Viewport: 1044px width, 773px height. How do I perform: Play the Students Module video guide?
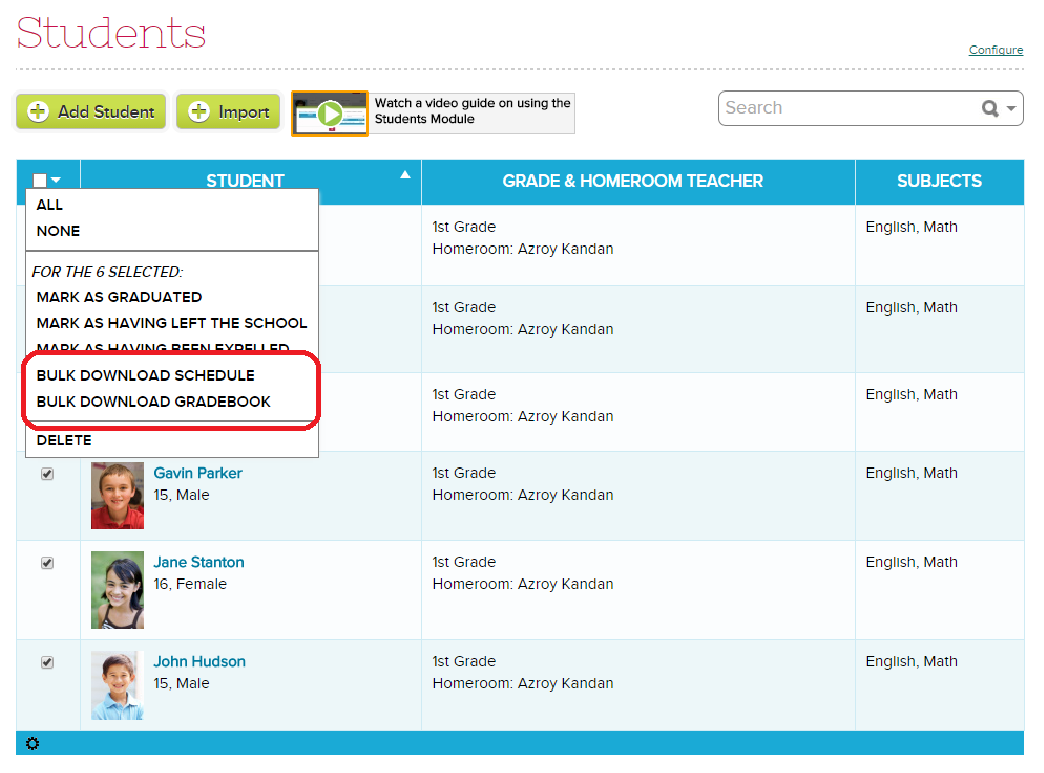tap(330, 113)
